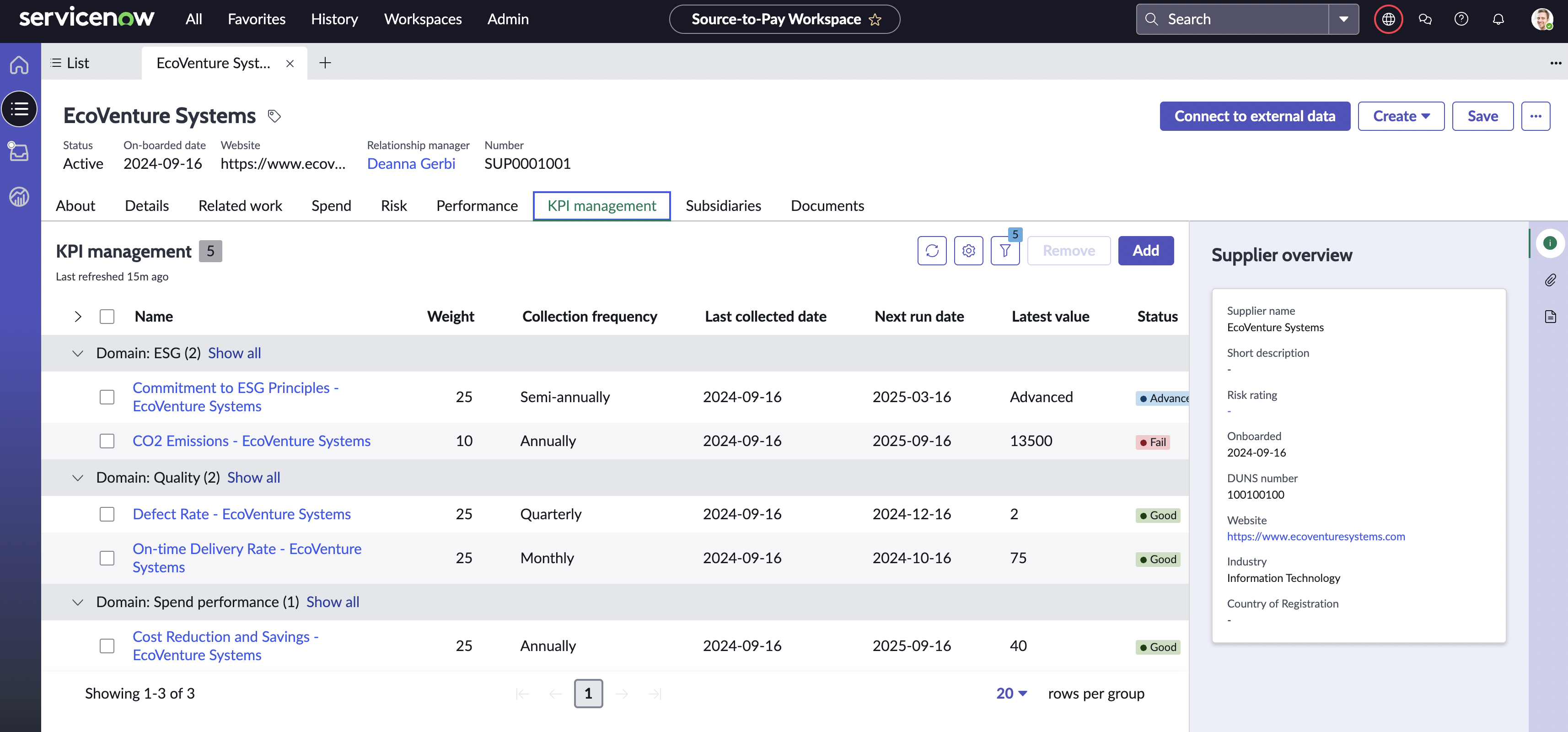Sort by Weight column header
The image size is (1568, 732).
pos(451,317)
